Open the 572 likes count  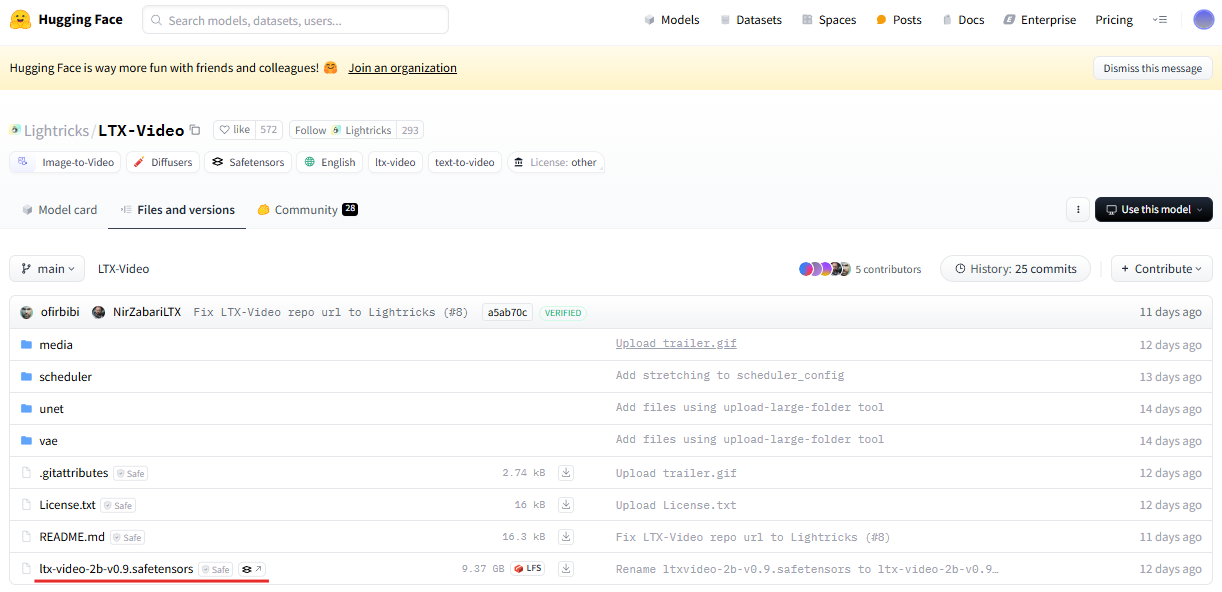click(x=268, y=130)
